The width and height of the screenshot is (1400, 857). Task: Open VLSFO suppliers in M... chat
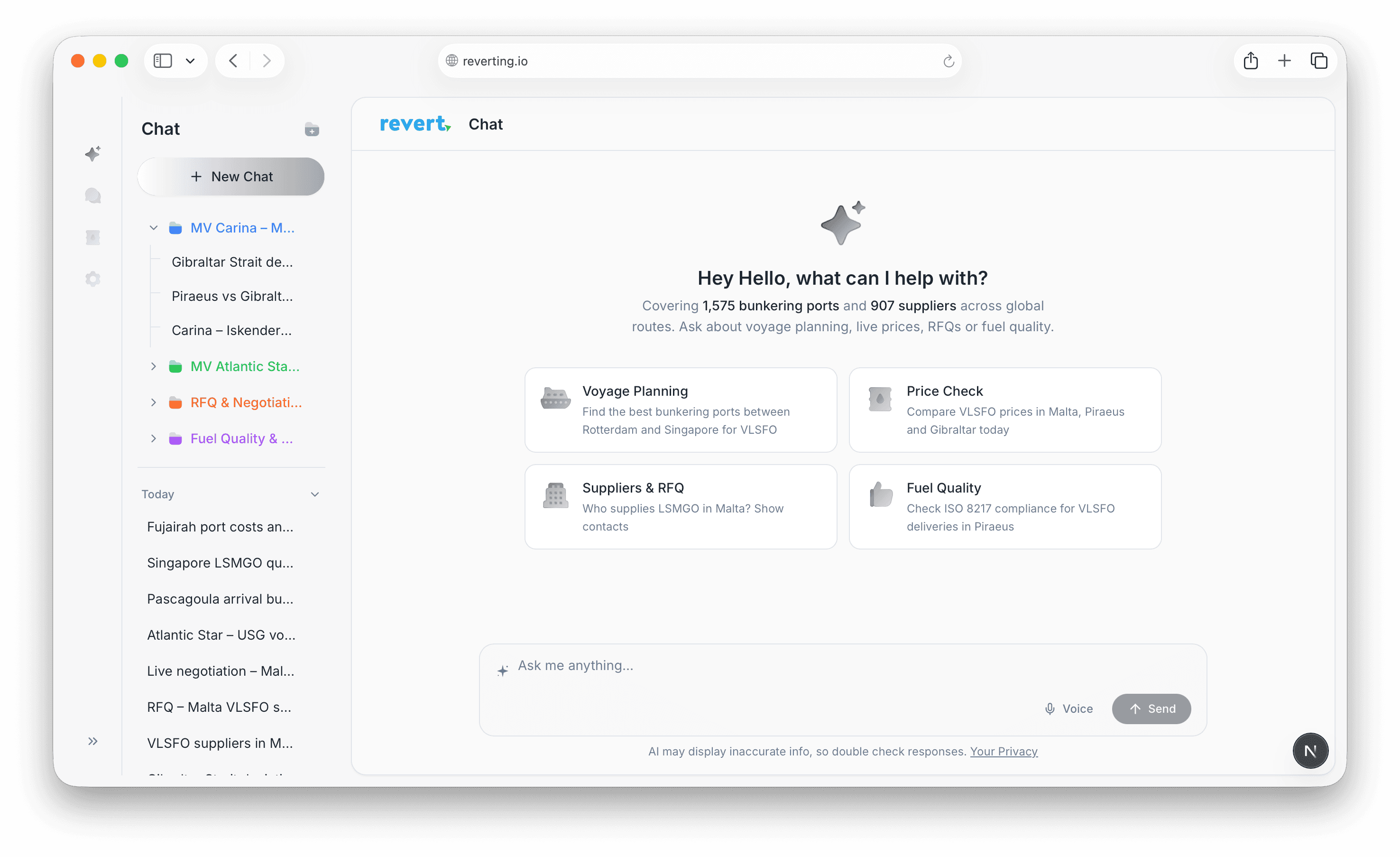220,743
